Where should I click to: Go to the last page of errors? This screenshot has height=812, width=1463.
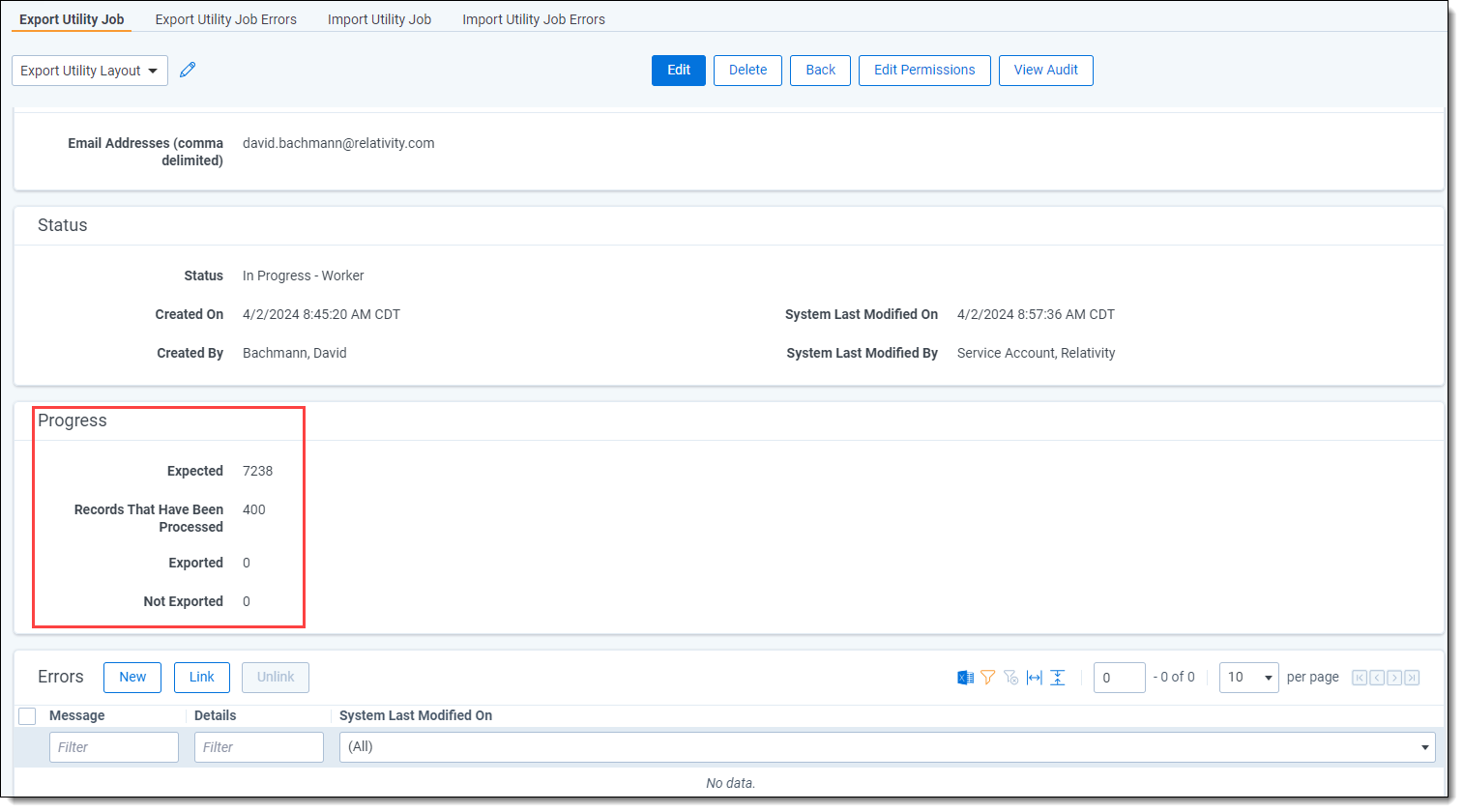(1412, 678)
